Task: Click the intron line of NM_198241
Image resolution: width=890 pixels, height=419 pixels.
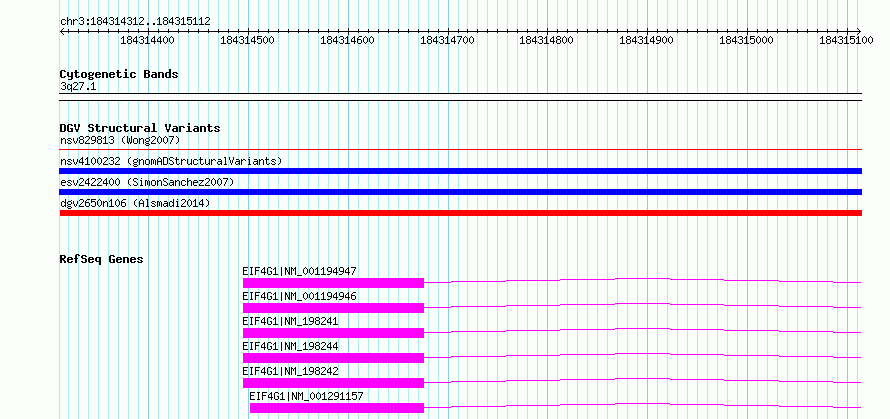Action: [643, 328]
